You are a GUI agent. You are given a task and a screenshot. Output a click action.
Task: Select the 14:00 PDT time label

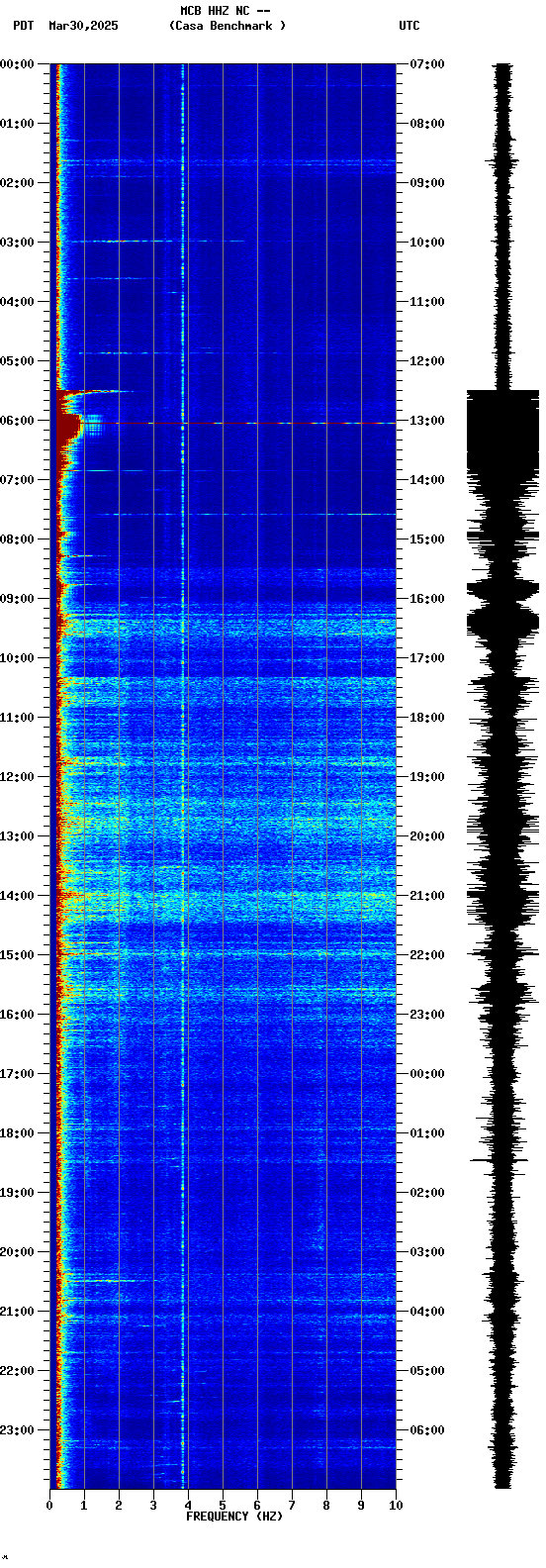pyautogui.click(x=17, y=896)
